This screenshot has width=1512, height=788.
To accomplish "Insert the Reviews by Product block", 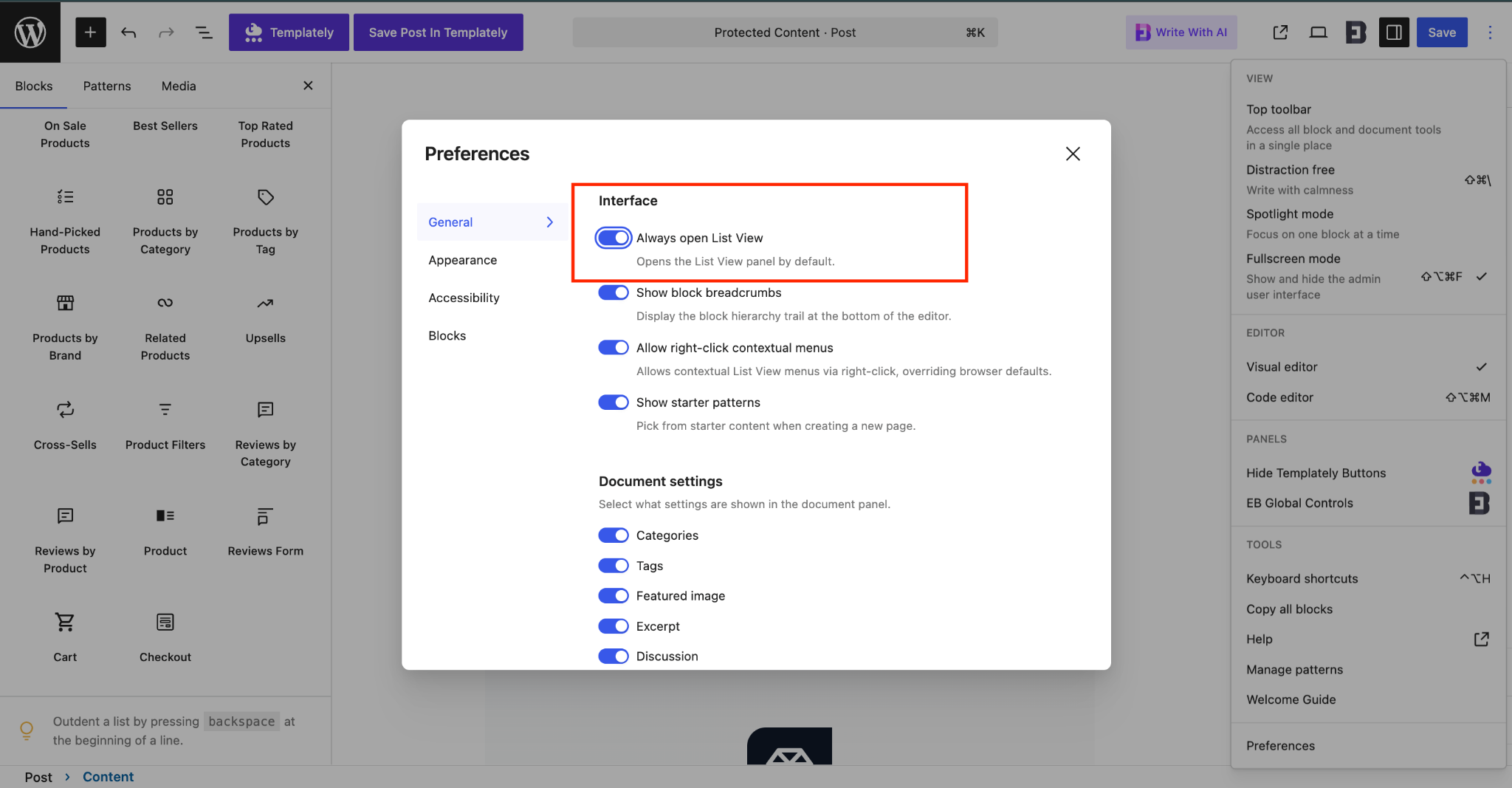I will tap(65, 540).
